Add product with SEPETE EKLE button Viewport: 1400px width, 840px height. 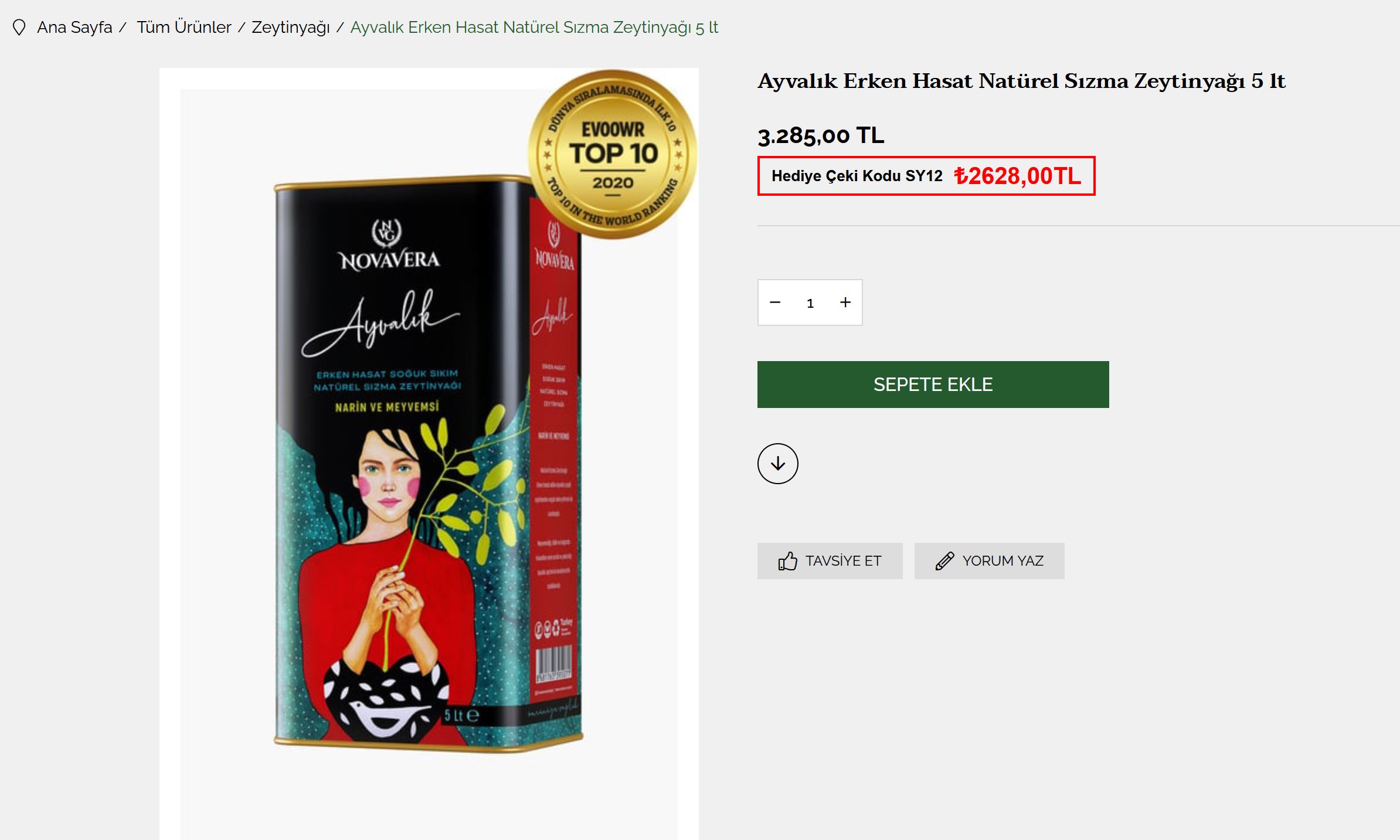[x=933, y=385]
